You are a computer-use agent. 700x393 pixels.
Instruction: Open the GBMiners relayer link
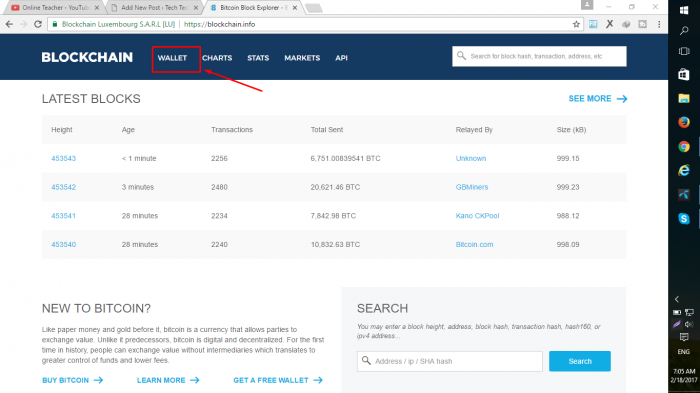click(x=472, y=187)
